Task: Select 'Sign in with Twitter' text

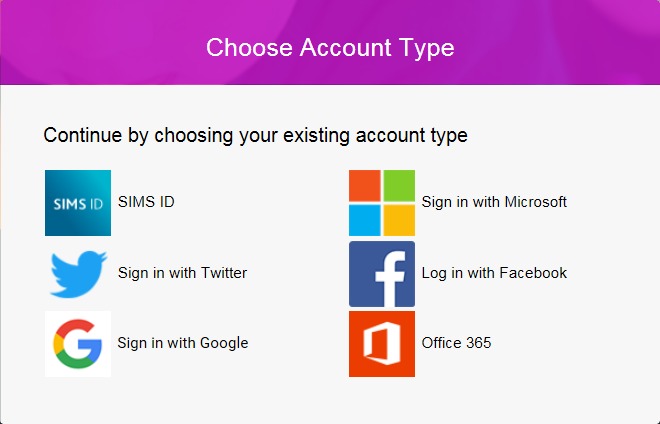Action: coord(182,273)
